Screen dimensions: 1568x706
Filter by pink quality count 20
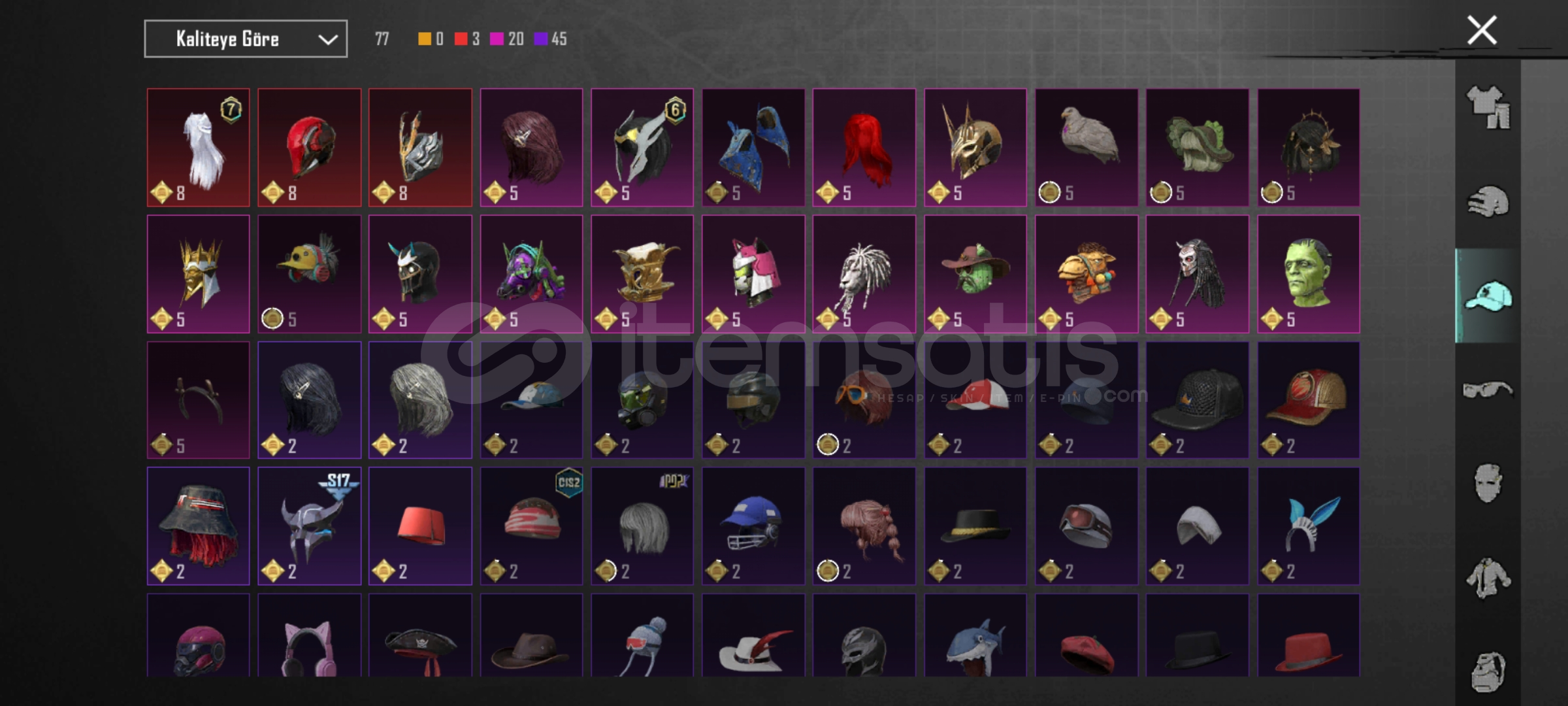tap(507, 39)
